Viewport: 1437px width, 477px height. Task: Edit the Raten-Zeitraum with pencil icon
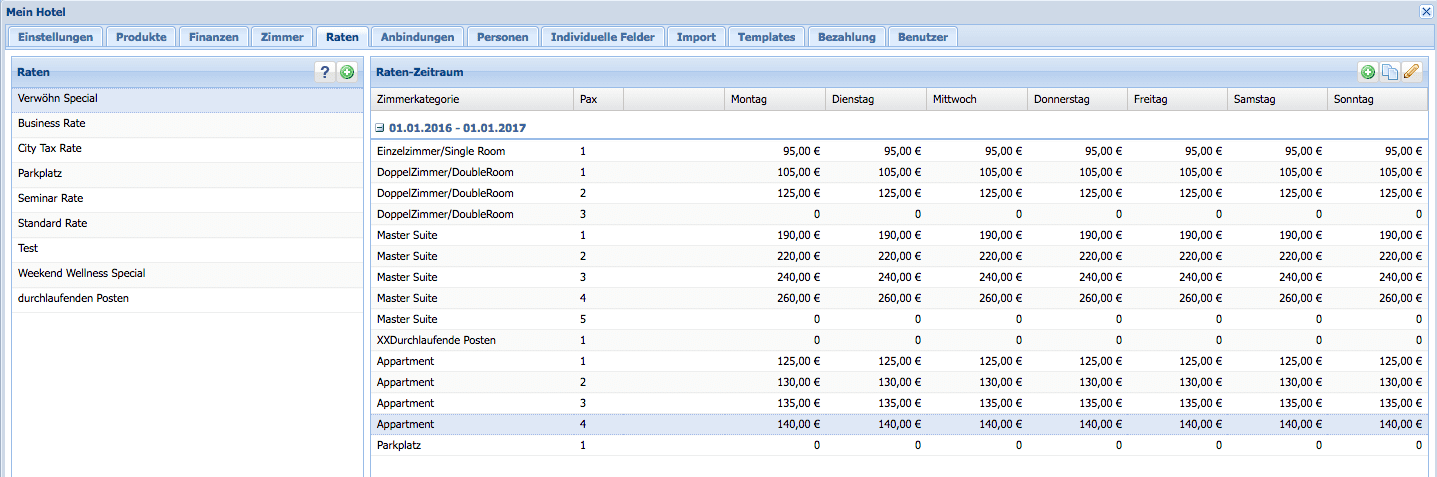click(1411, 72)
